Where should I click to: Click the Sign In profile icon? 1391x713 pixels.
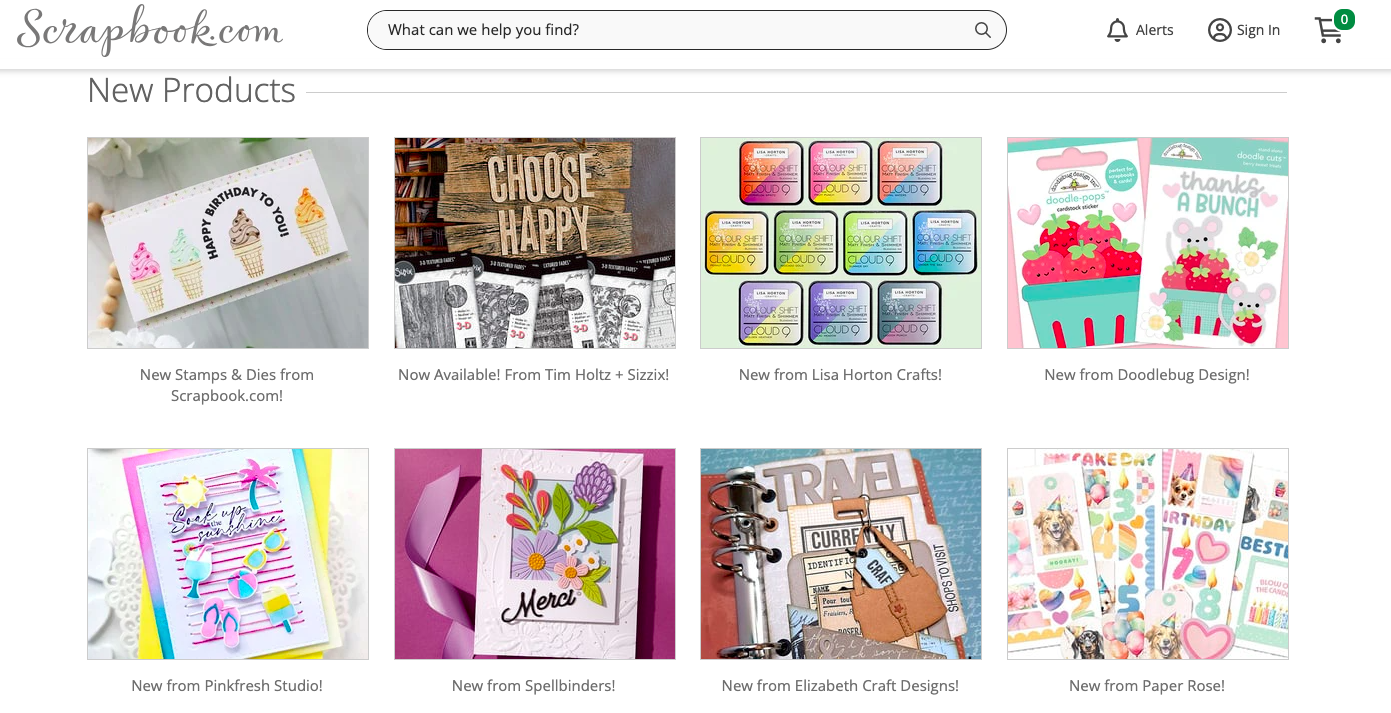pos(1219,30)
